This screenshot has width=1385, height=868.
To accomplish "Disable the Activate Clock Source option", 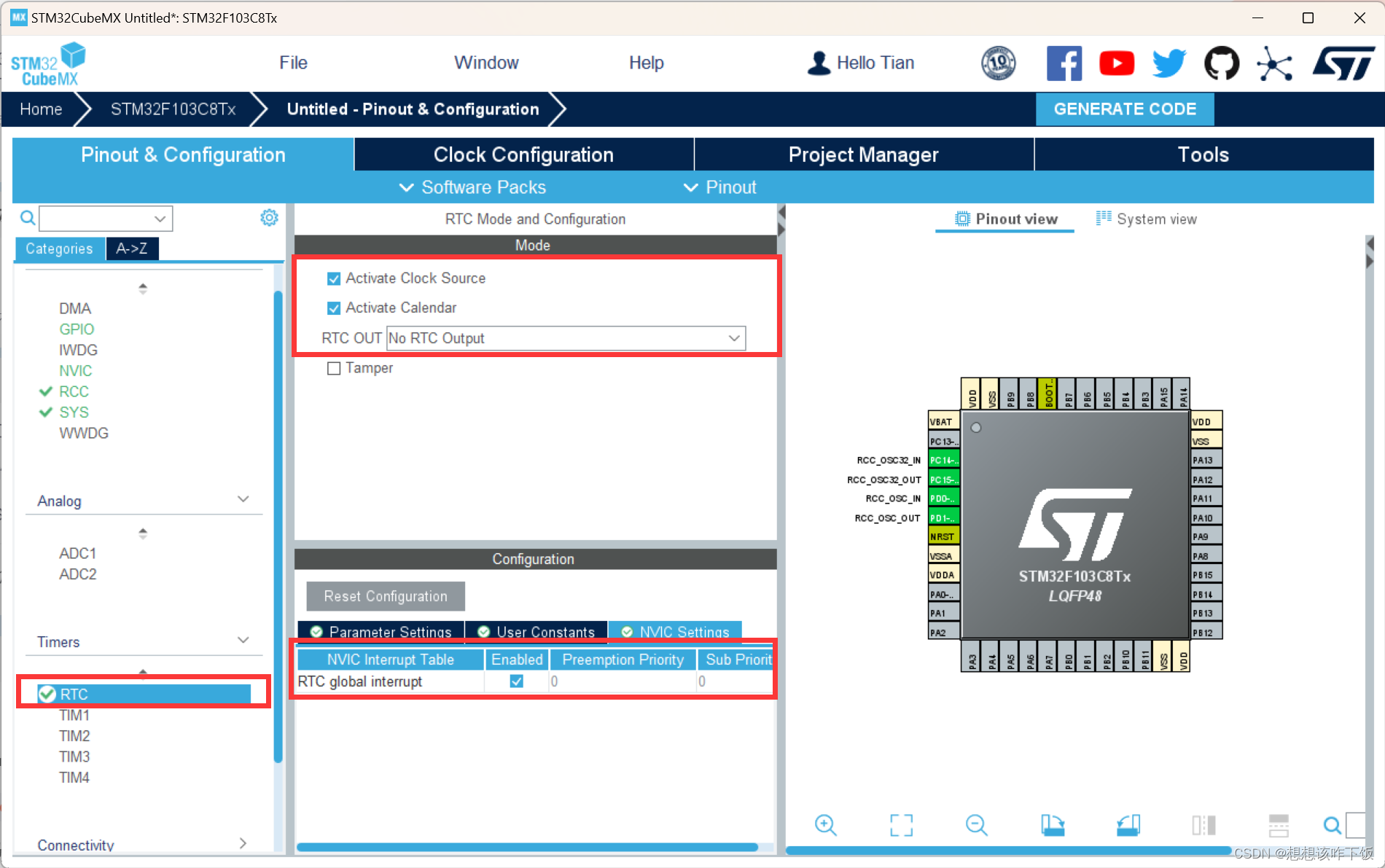I will coord(334,278).
